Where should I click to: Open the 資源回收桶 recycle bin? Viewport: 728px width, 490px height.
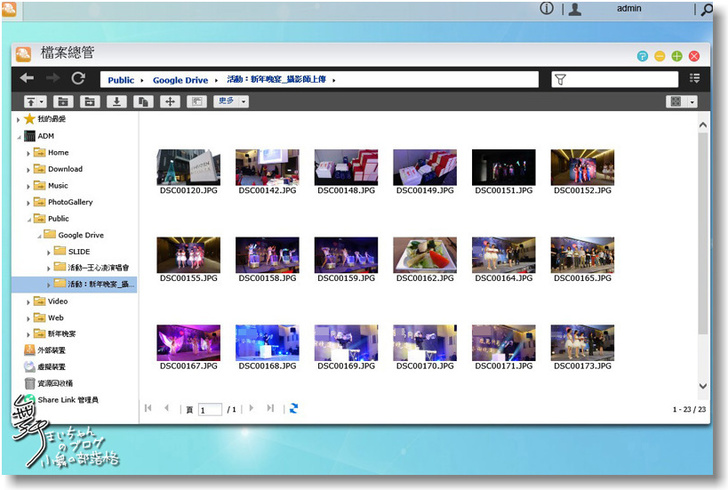click(55, 383)
